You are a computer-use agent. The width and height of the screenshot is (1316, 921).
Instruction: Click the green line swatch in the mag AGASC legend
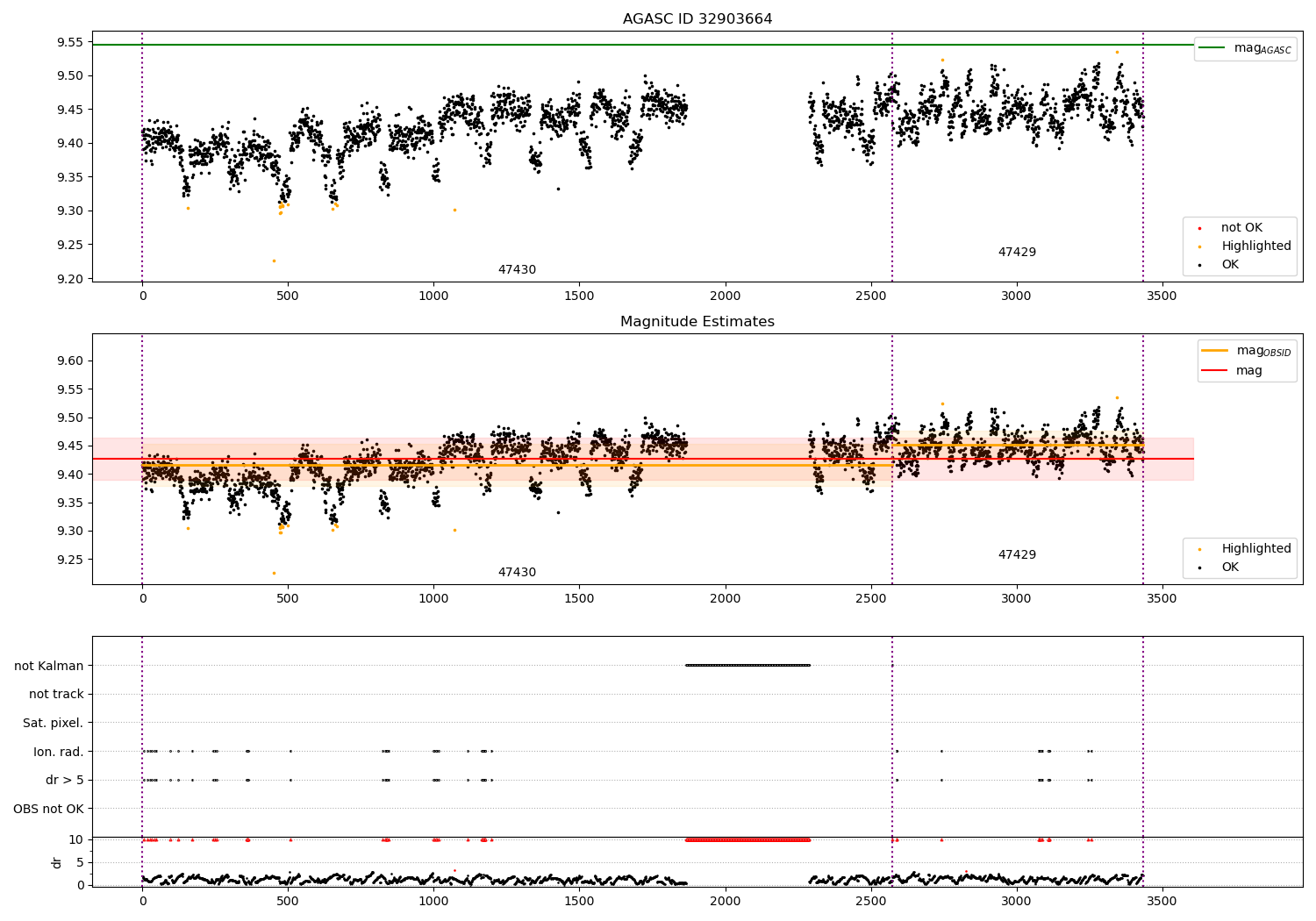(1212, 47)
